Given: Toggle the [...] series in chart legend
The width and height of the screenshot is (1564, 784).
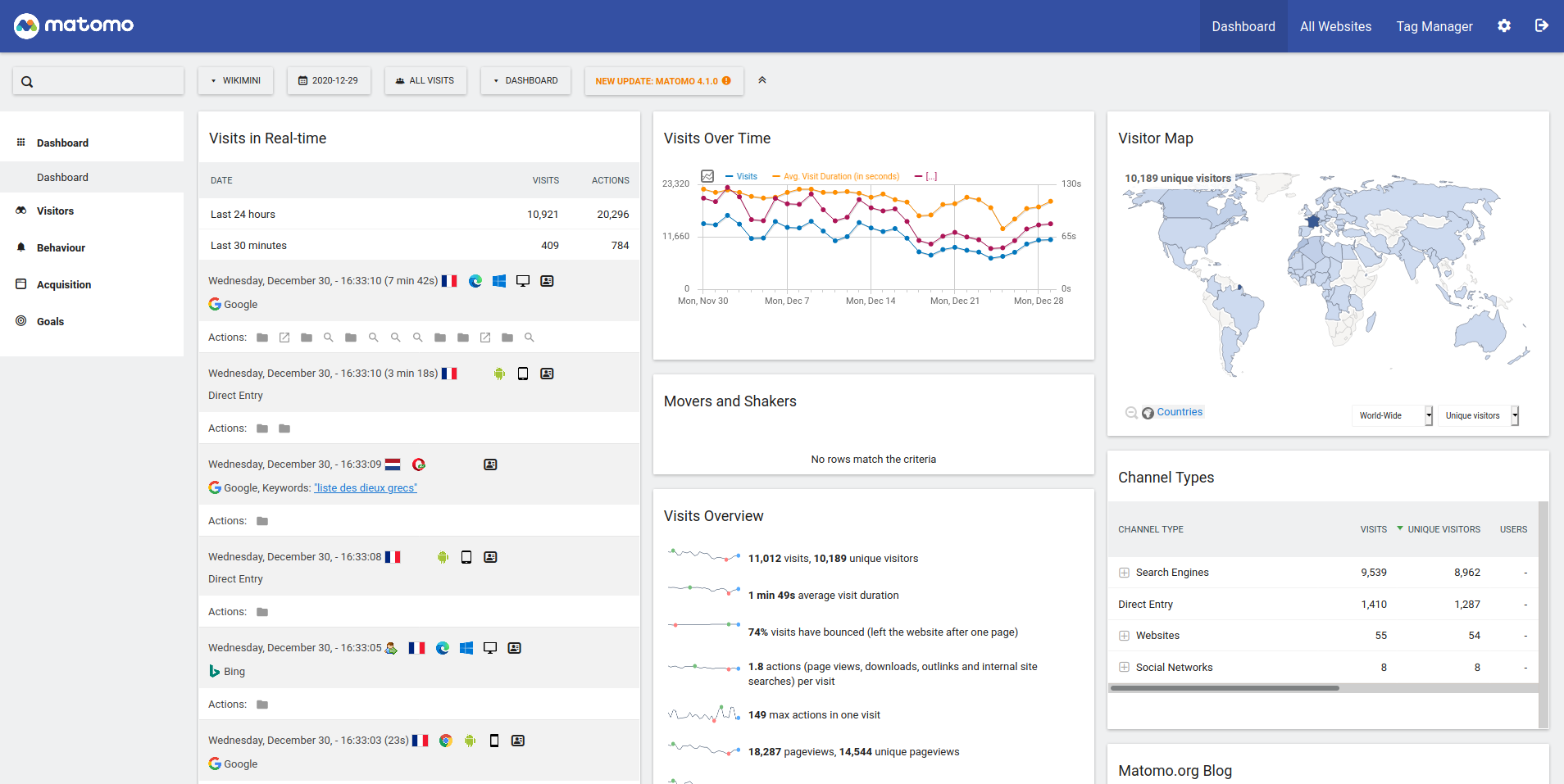Looking at the screenshot, I should (x=926, y=177).
